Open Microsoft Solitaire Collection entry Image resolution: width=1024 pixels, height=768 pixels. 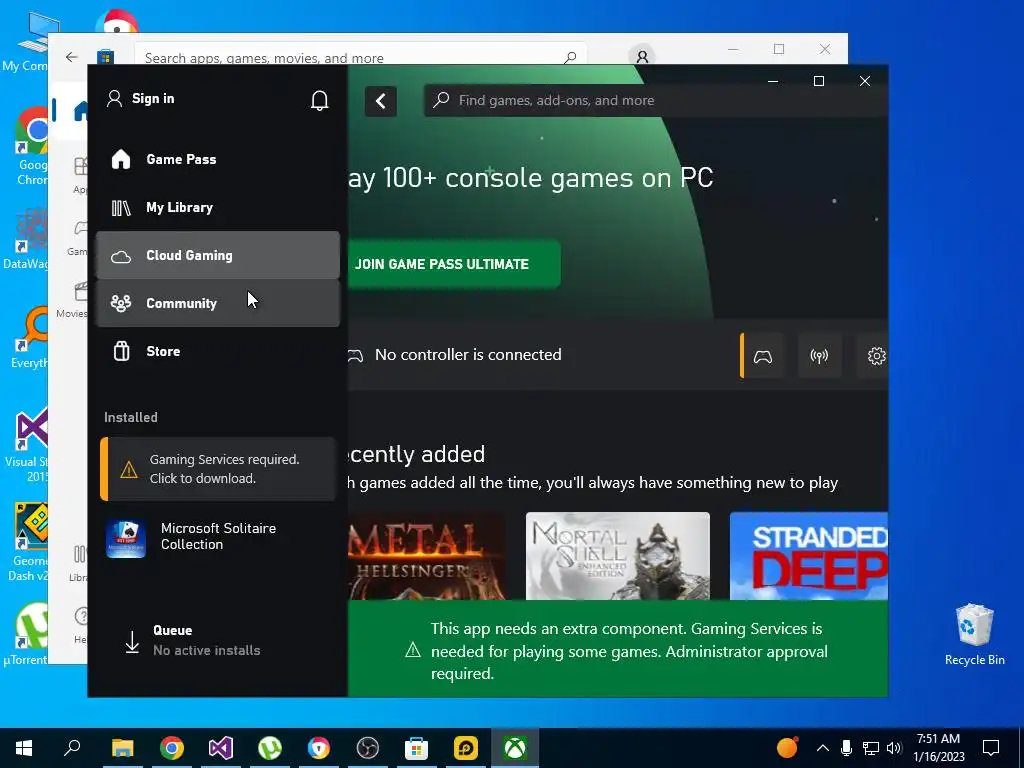click(217, 537)
